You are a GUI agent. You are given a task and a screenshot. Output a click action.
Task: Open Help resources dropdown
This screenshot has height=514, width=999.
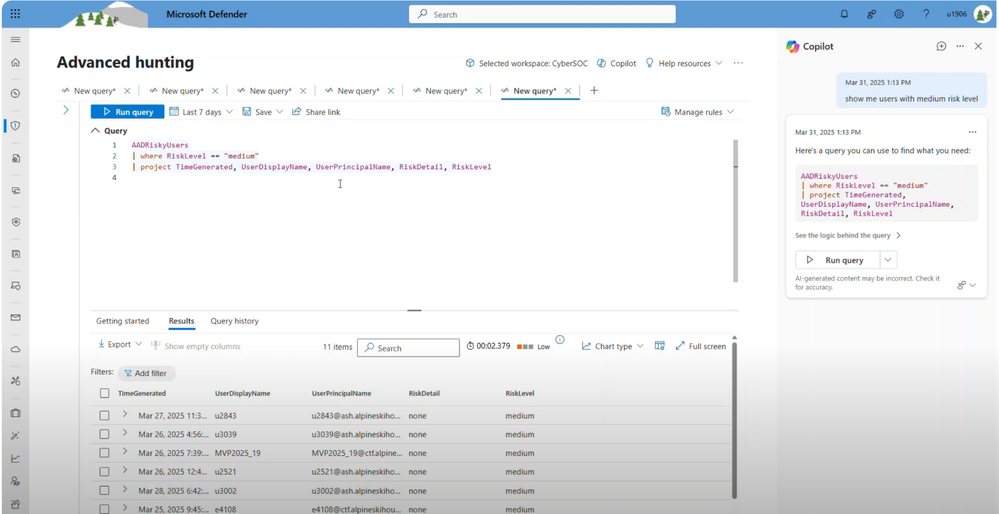tap(684, 63)
